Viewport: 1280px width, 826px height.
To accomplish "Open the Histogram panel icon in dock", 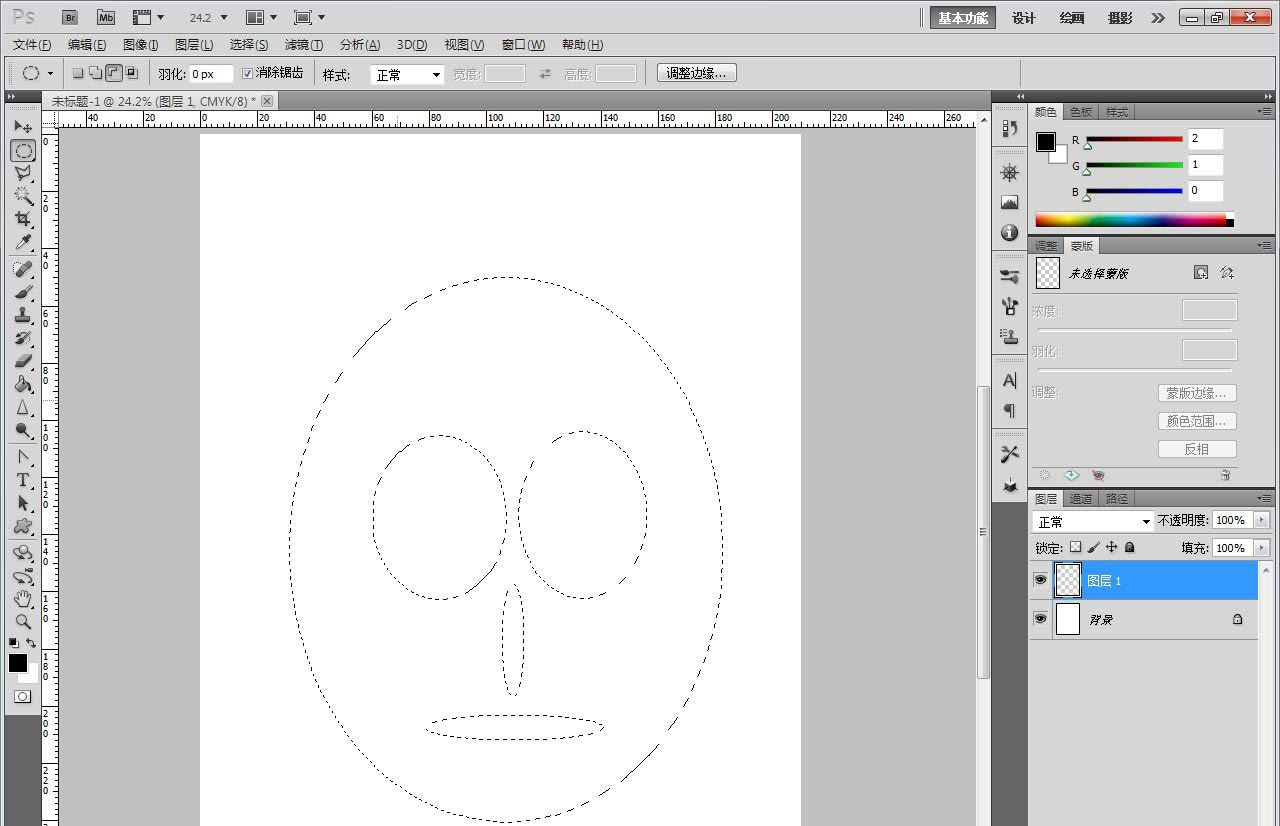I will pos(1009,202).
